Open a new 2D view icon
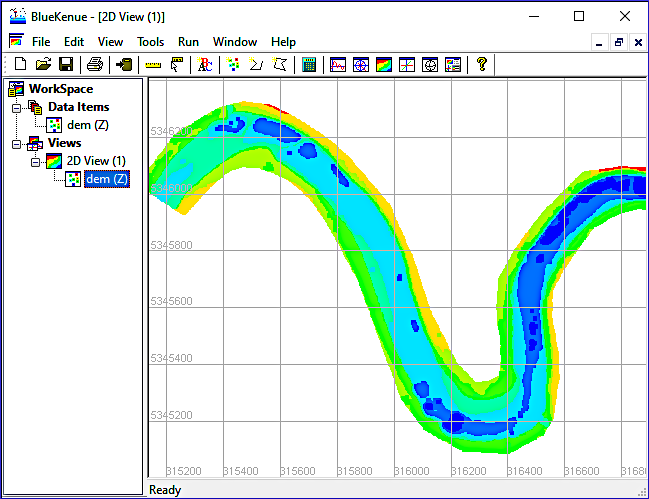Image resolution: width=649 pixels, height=499 pixels. point(384,65)
